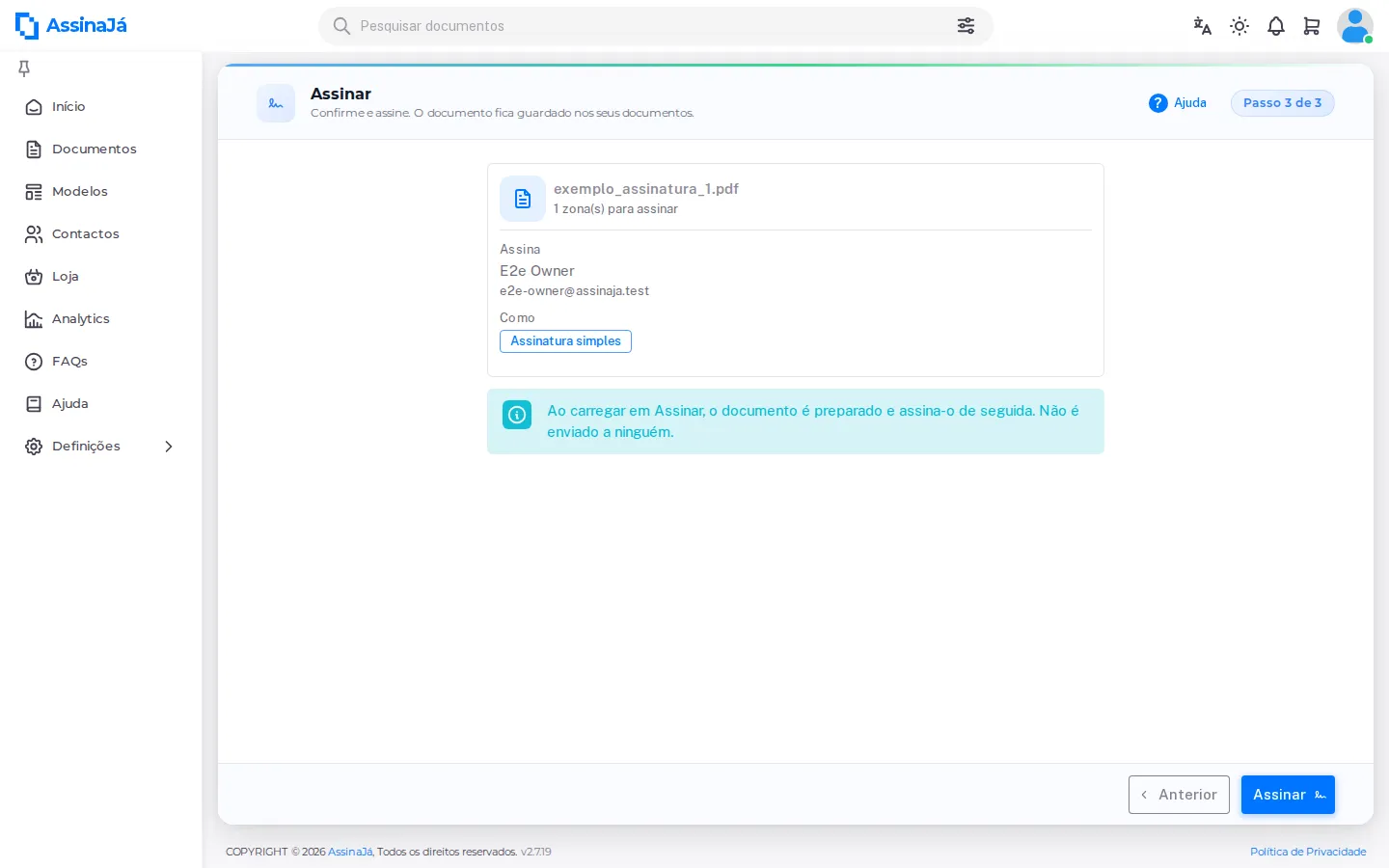Open the Política de Privacidade link
The image size is (1389, 868).
(1308, 852)
